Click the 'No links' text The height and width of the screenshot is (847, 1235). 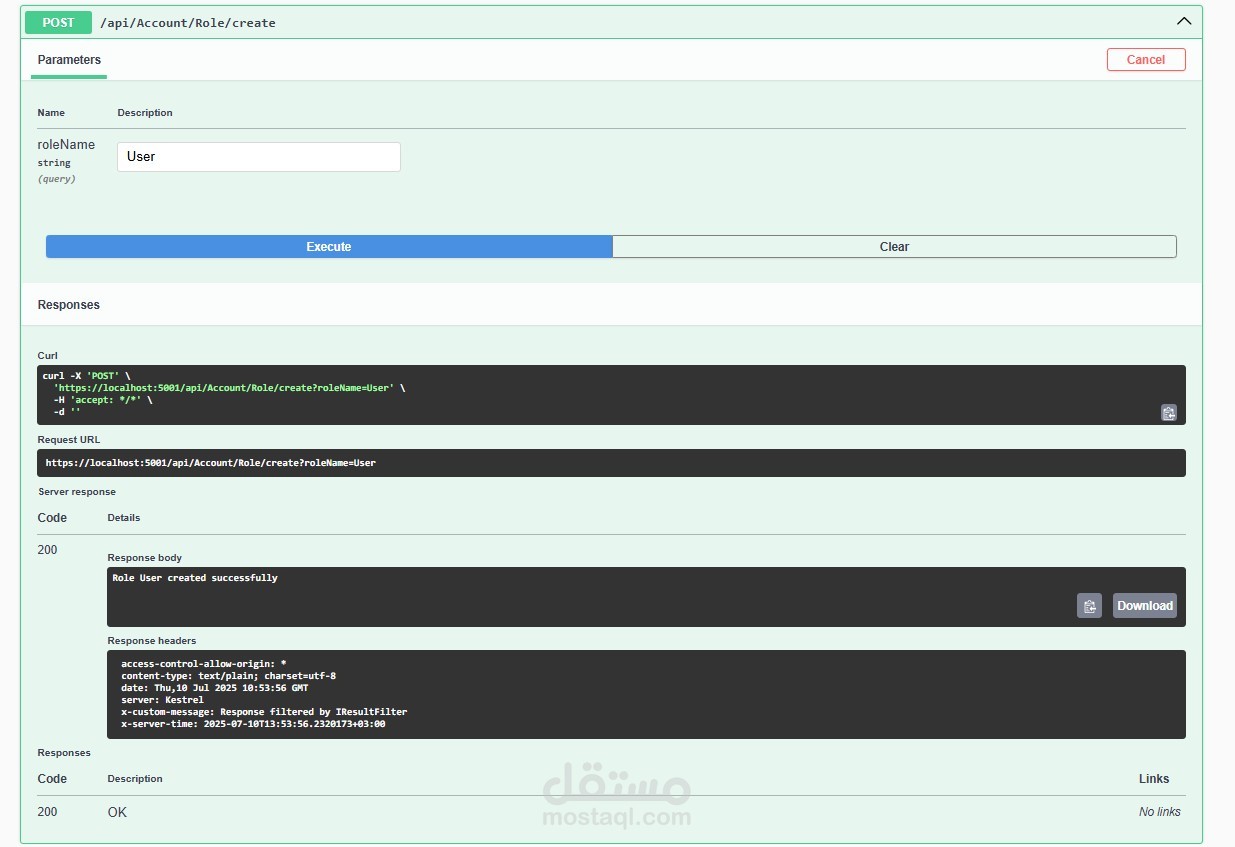tap(1160, 812)
